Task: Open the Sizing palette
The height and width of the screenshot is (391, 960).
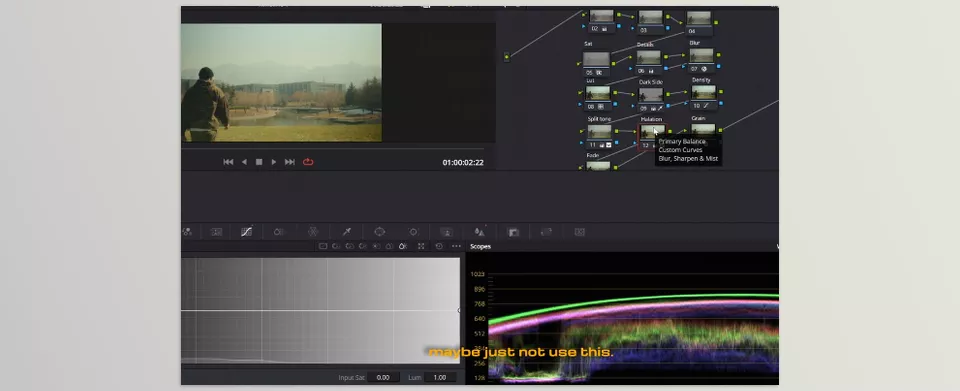Action: tap(546, 232)
